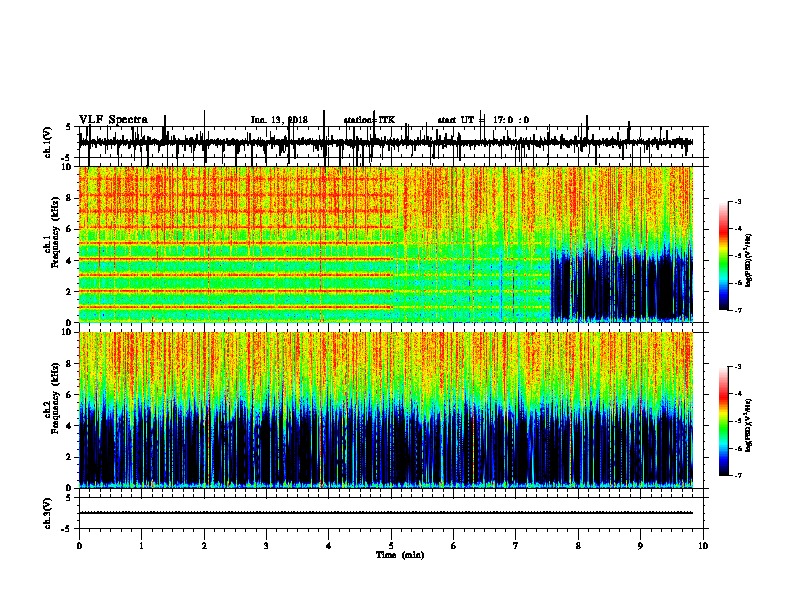Click the ch.1 color bar log(PSD) label
Image resolution: width=792 pixels, height=612 pixels.
(749, 260)
